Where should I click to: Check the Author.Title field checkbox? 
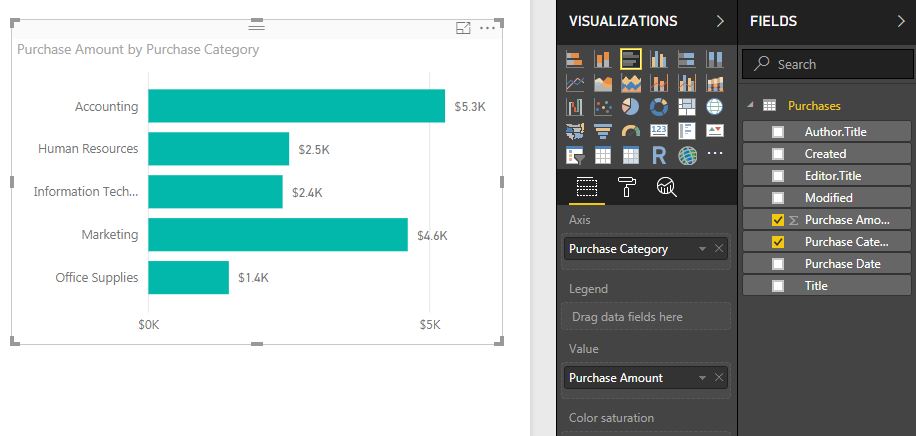click(x=778, y=132)
